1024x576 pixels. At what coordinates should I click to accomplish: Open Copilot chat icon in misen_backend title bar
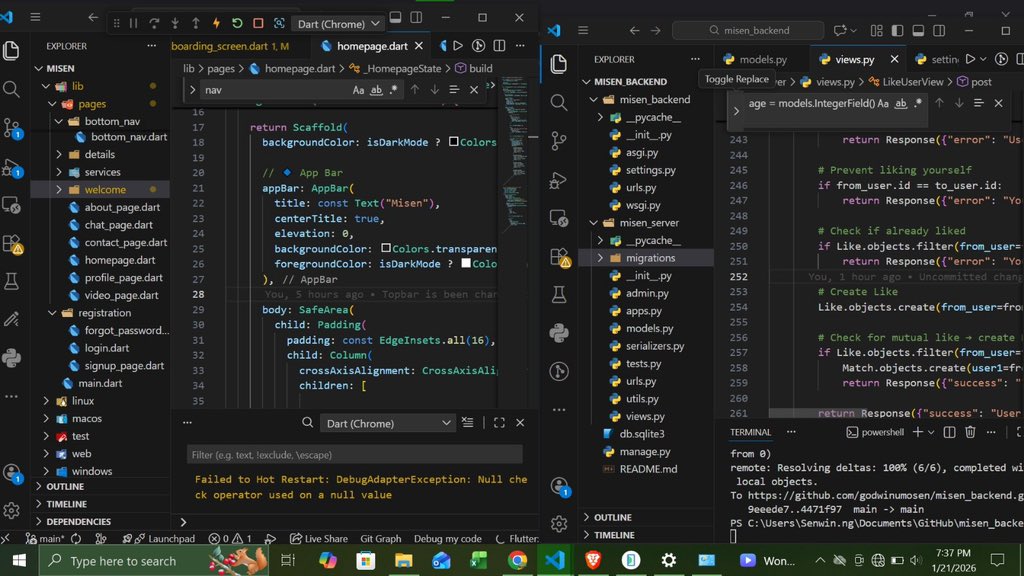pyautogui.click(x=840, y=30)
